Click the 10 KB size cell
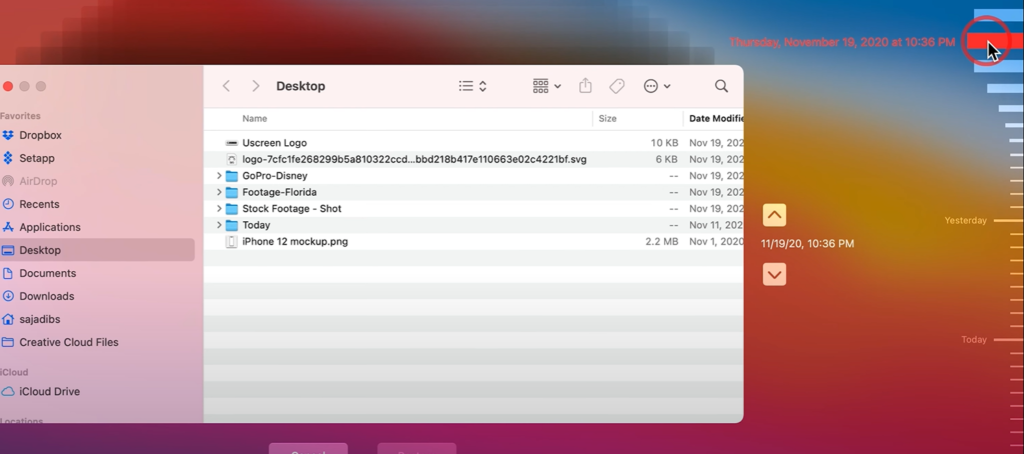 tap(664, 142)
